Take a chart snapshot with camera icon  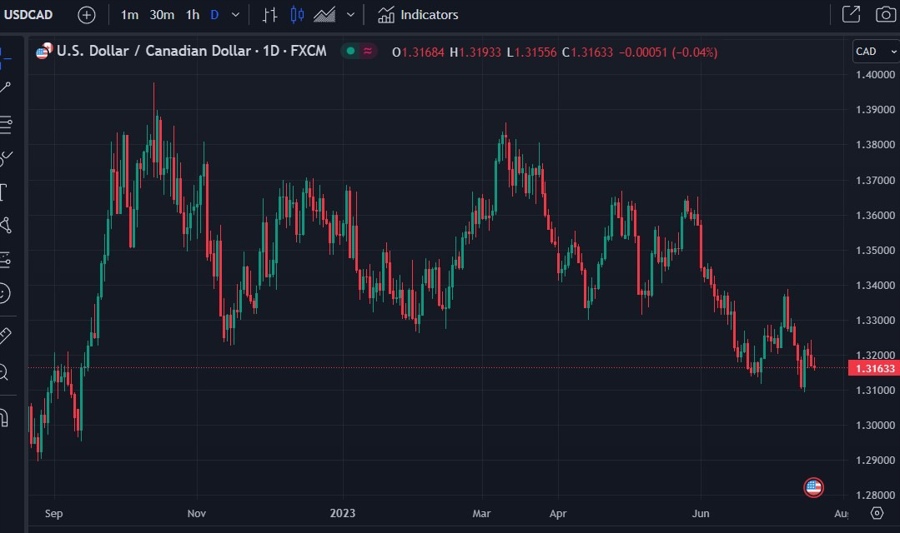tap(886, 14)
